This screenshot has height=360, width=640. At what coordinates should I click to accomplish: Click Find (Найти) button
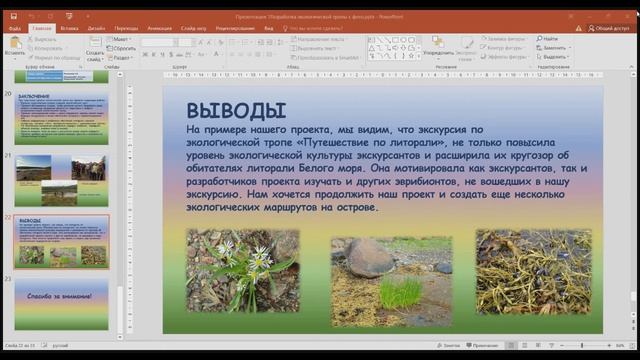(547, 38)
